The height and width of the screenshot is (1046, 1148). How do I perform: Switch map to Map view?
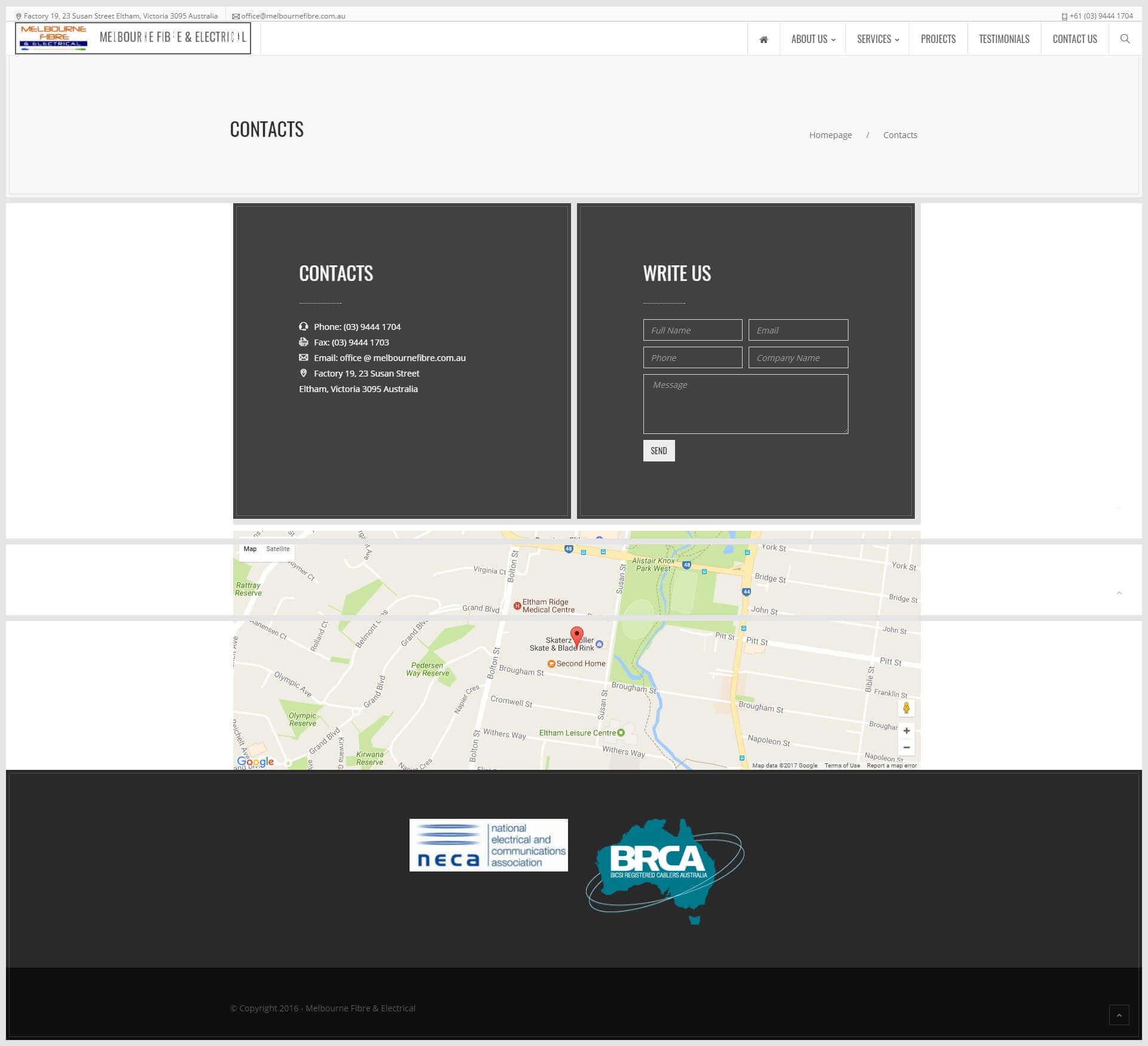[x=250, y=549]
